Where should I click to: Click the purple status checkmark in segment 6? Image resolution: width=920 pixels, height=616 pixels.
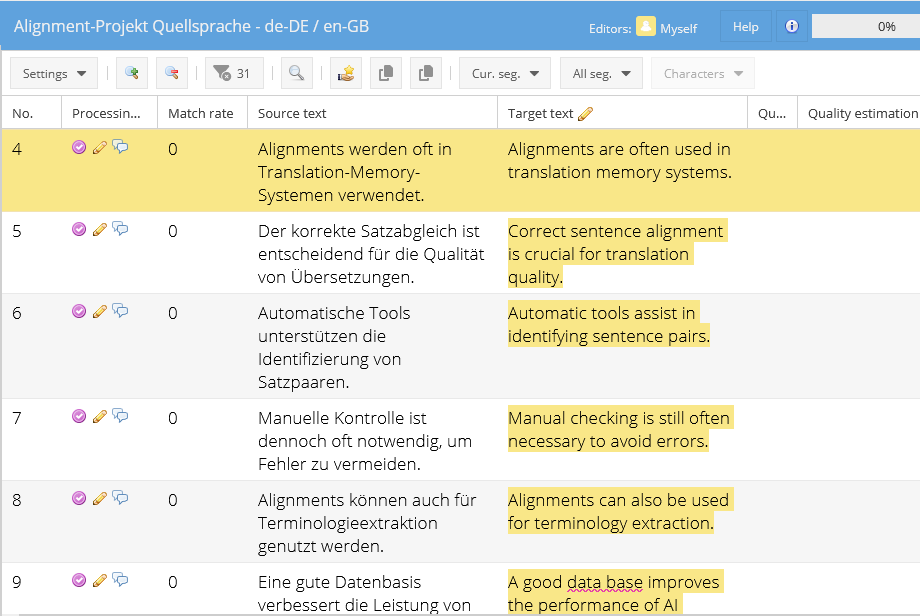(79, 312)
